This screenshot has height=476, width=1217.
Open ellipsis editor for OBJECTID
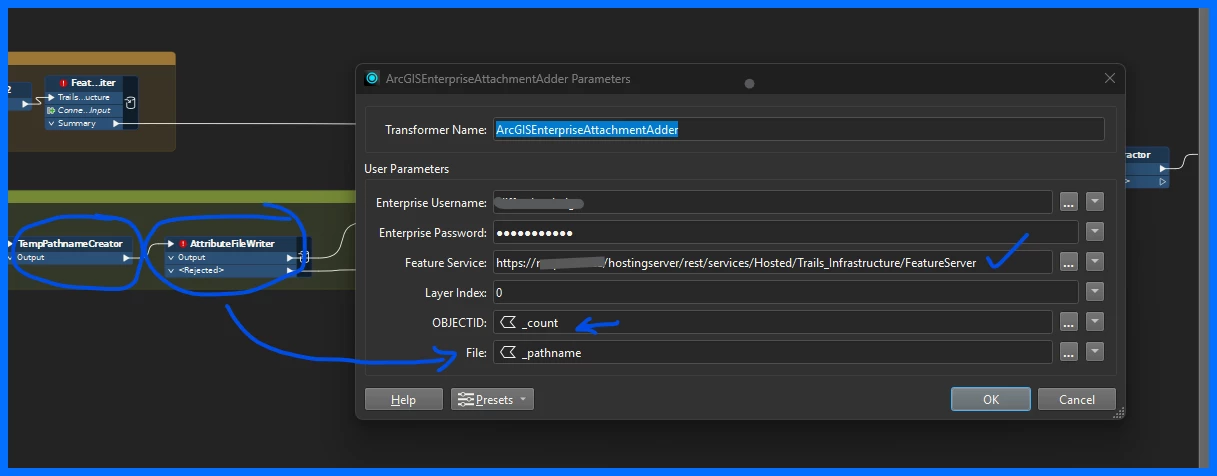(x=1069, y=322)
